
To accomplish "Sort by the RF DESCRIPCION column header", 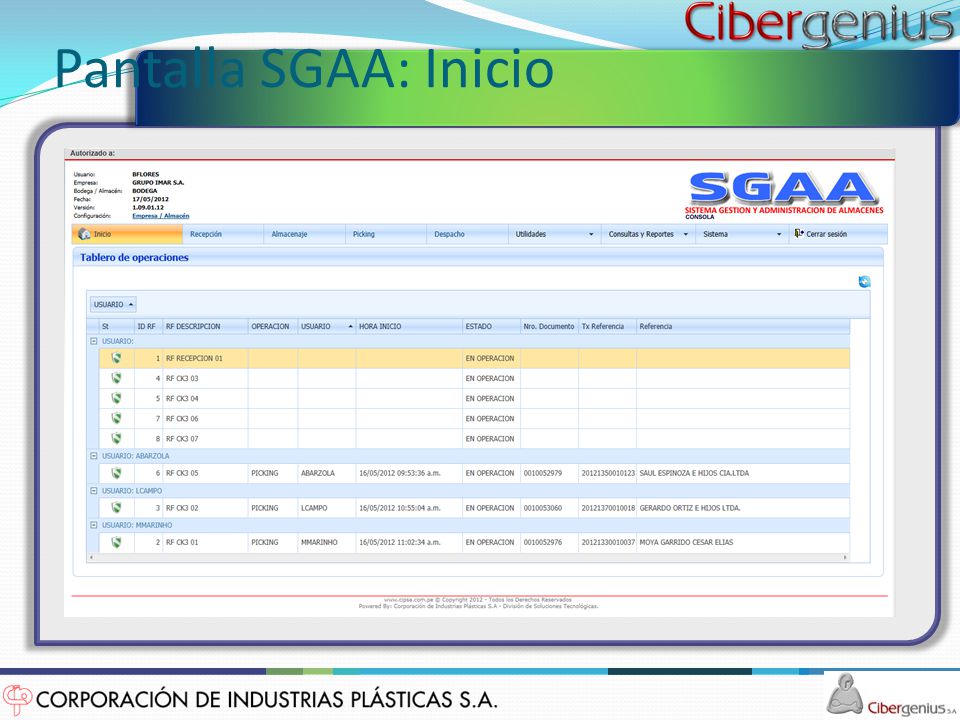I will coord(205,326).
